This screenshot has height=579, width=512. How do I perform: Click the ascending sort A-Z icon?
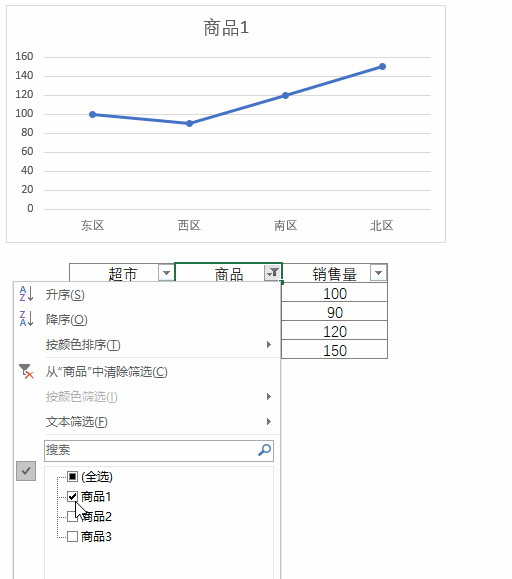(x=26, y=294)
